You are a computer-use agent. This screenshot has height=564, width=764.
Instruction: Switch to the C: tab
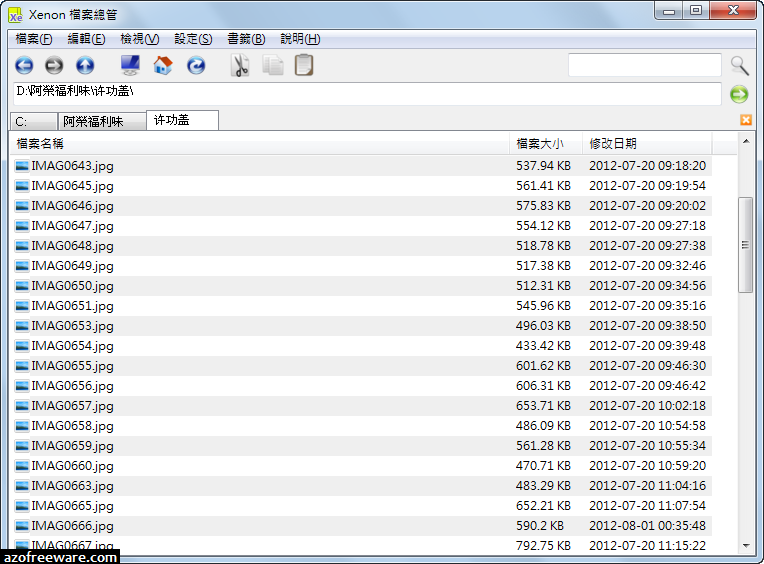[34, 121]
